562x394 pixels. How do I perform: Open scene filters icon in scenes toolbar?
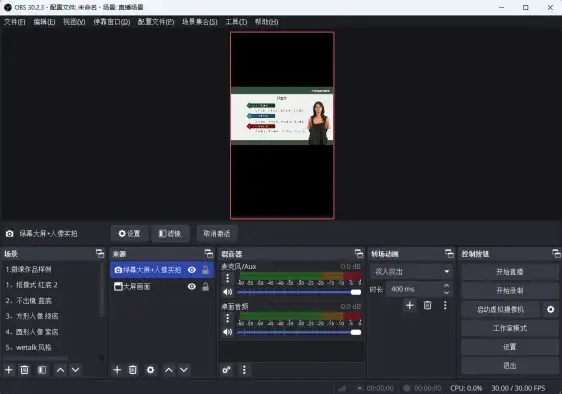[x=42, y=370]
